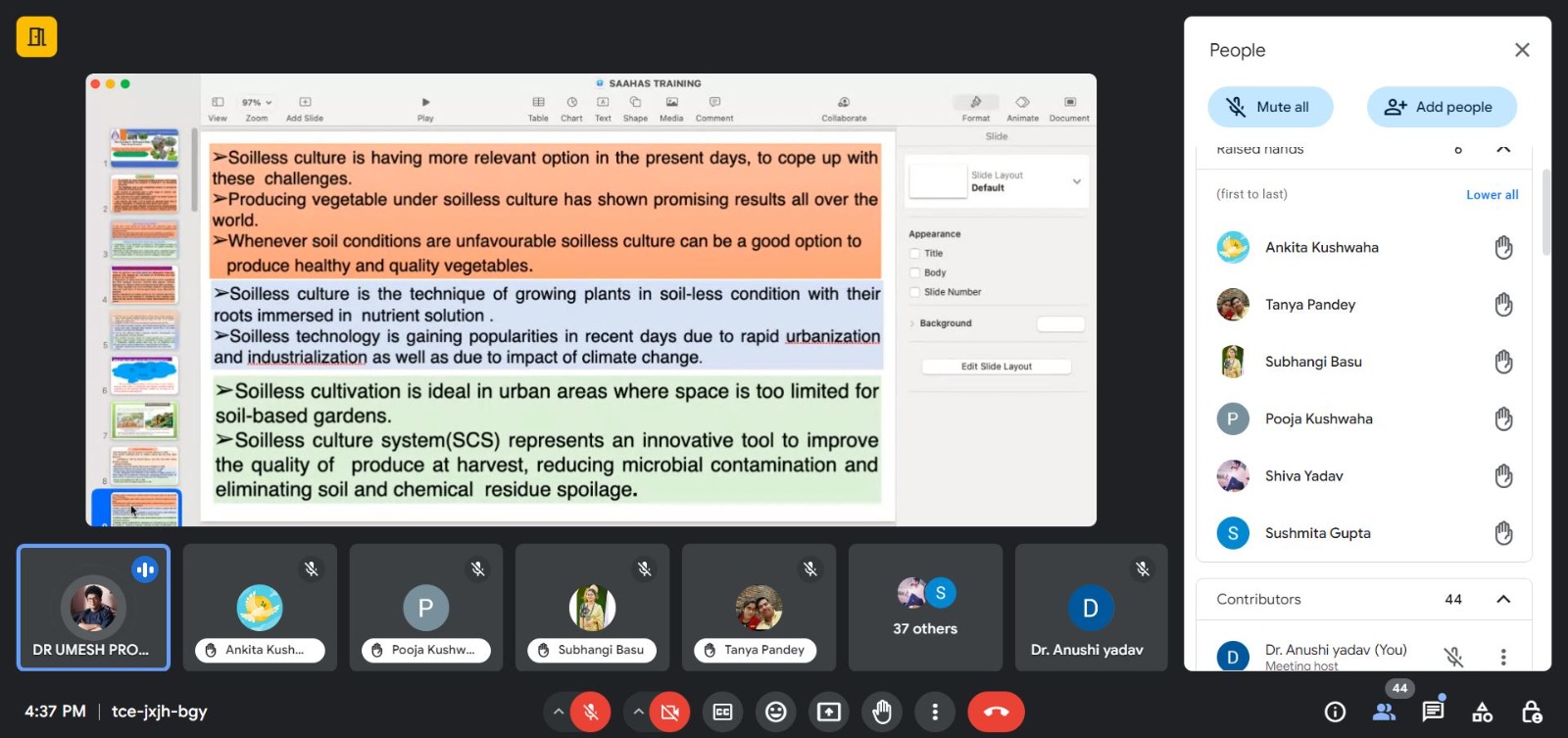Open the activities icon

(x=1482, y=712)
